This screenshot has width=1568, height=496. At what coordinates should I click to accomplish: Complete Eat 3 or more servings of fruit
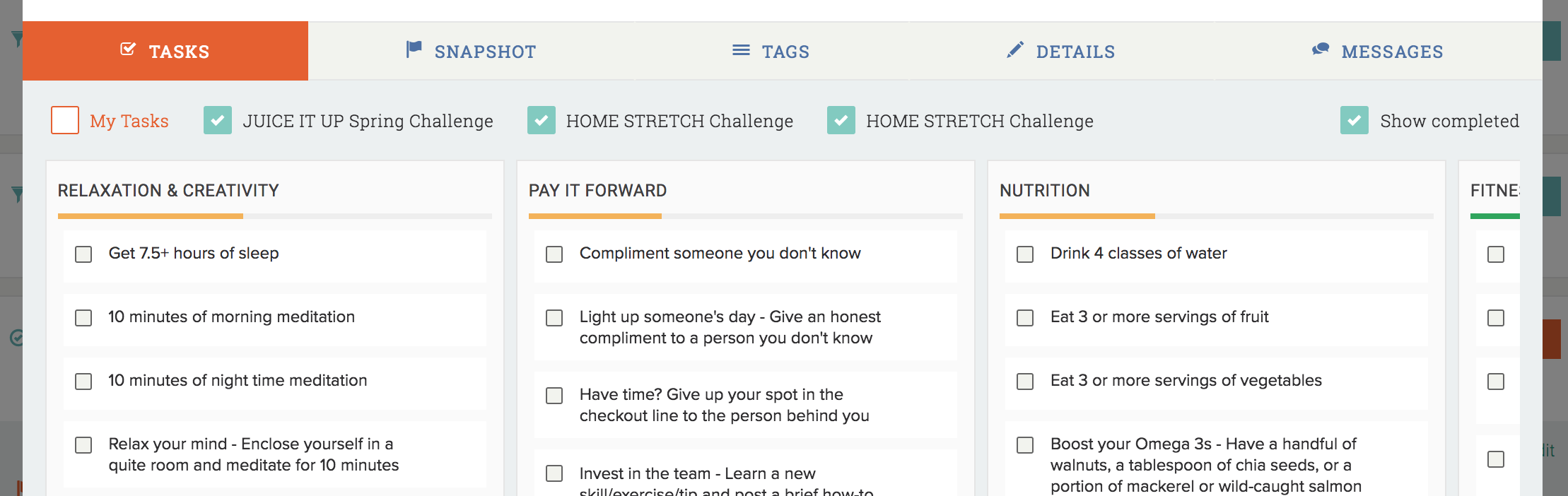[1025, 318]
